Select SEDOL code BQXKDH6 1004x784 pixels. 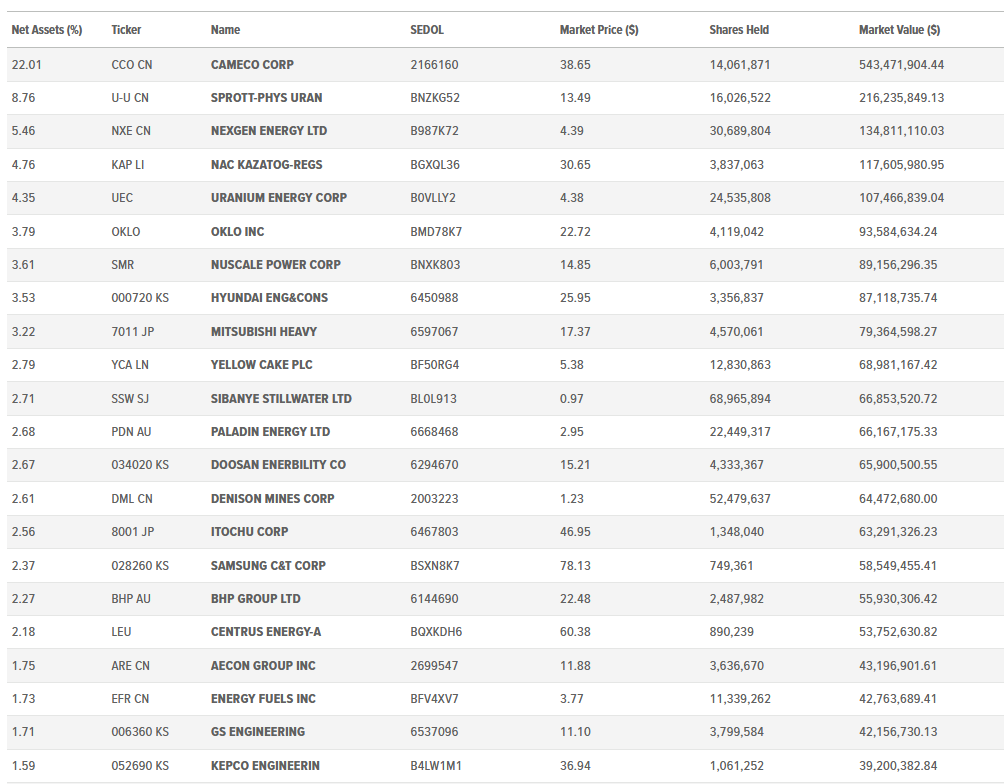pos(436,632)
